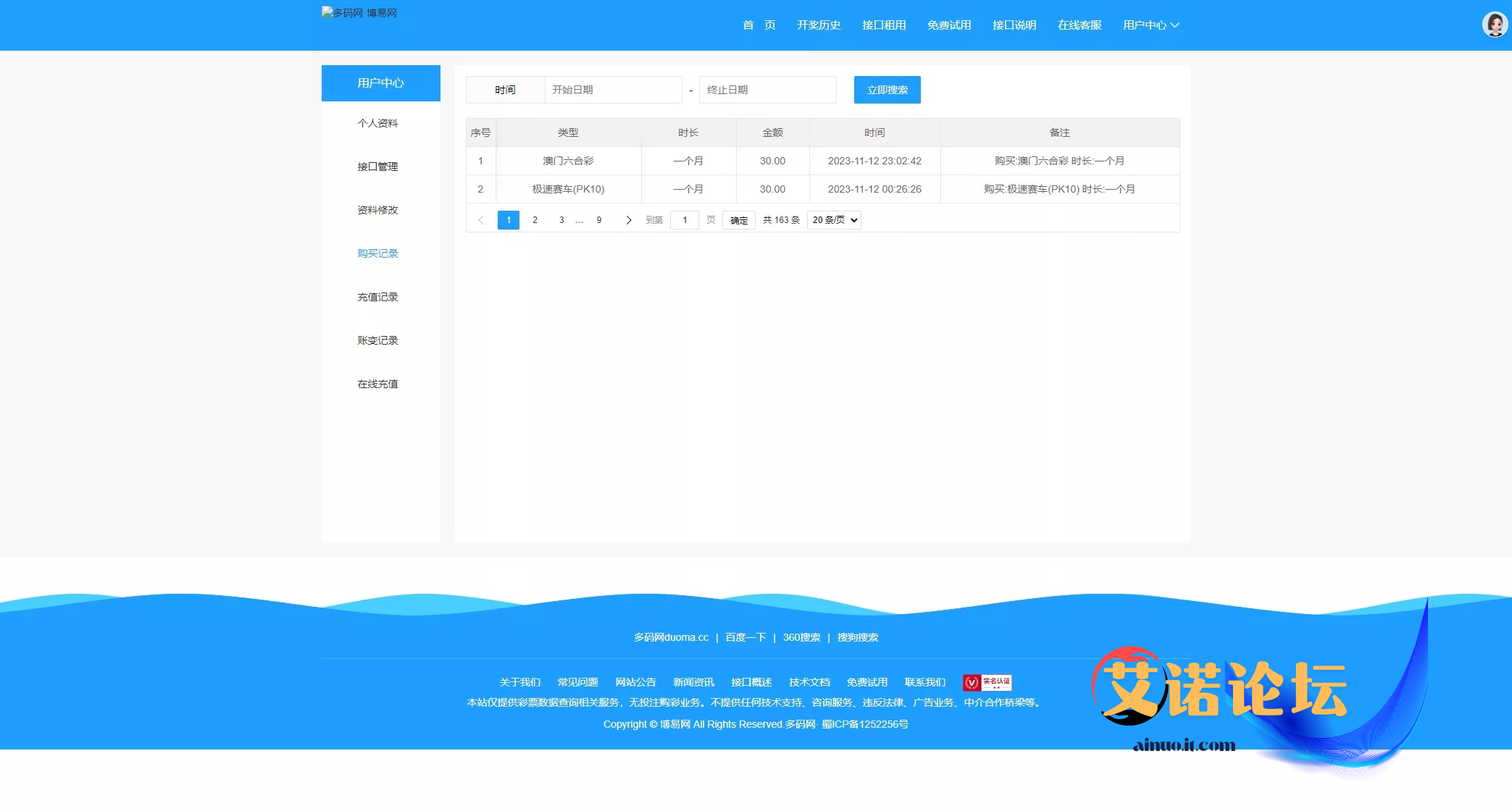Click the active page 1 button

[x=509, y=220]
